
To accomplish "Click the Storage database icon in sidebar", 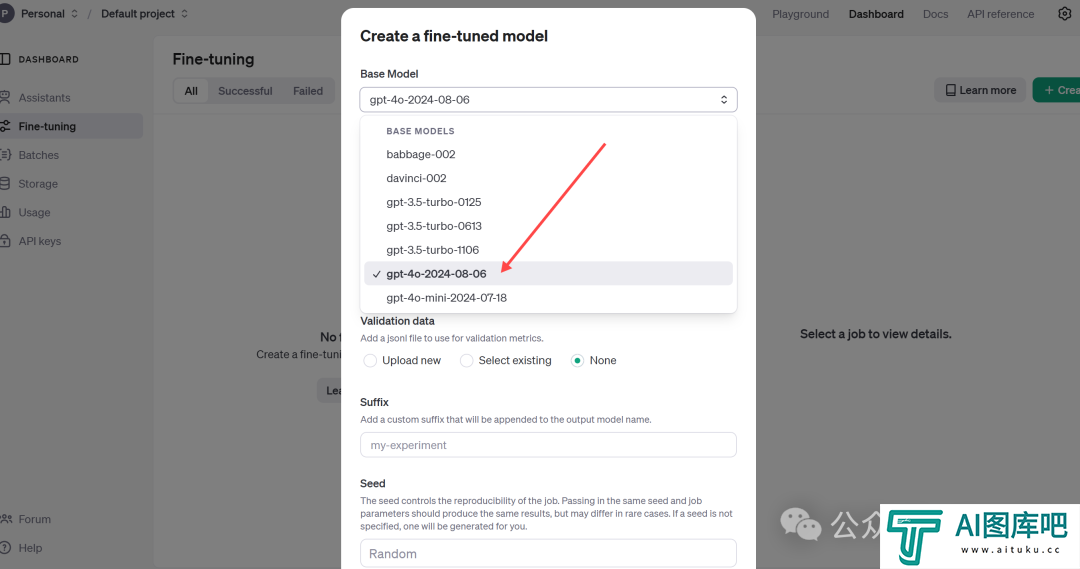I will point(5,183).
